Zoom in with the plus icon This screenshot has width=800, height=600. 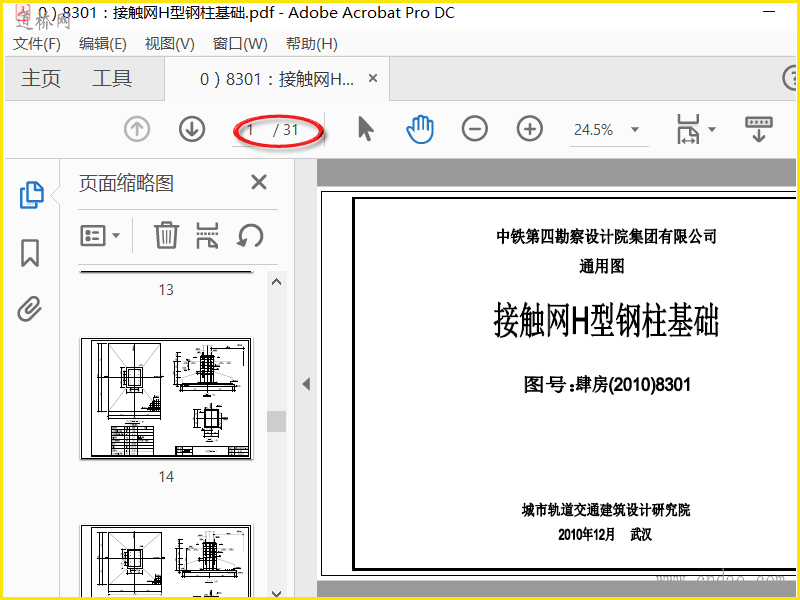(530, 129)
